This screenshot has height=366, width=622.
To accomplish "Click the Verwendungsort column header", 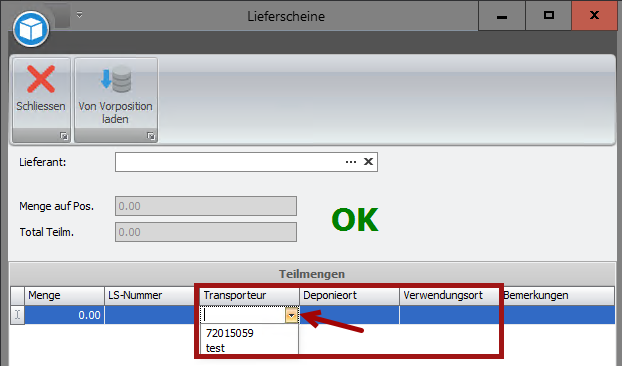I will tap(449, 295).
